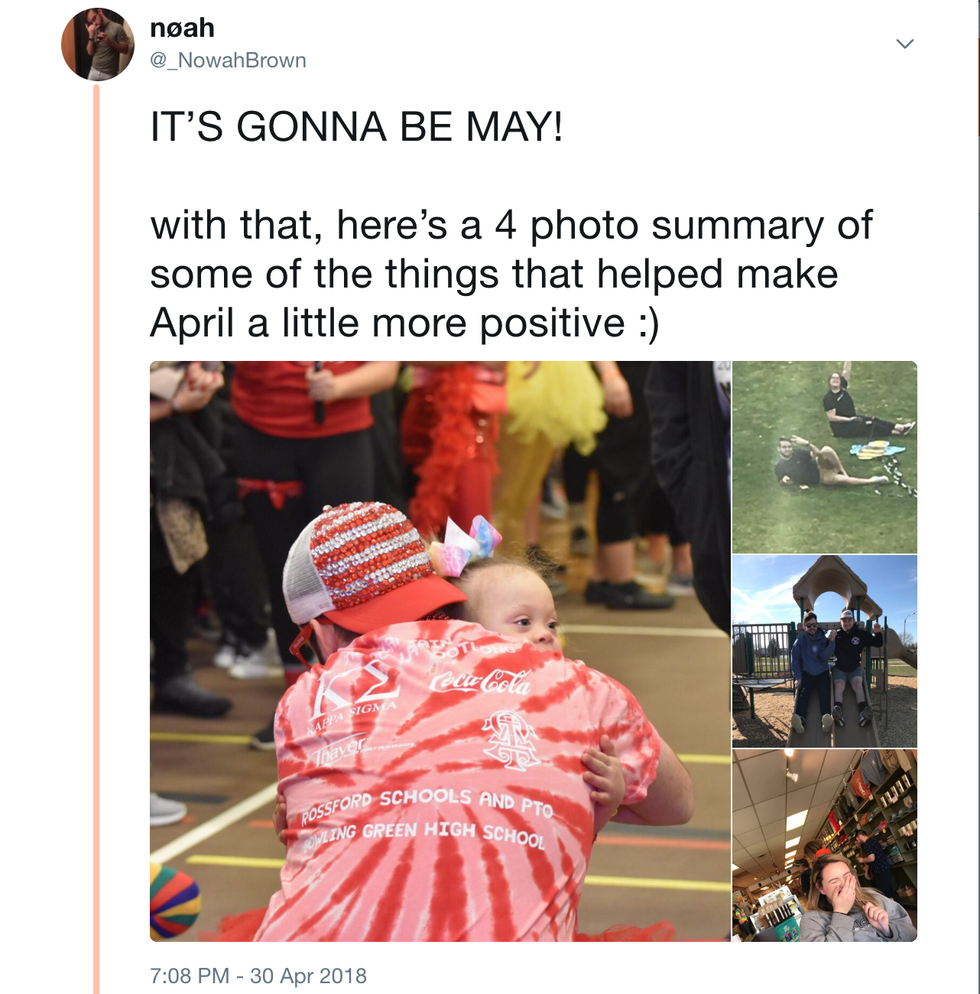Click the 7:08 PM - 30 Apr 2018 timestamp
The width and height of the screenshot is (980, 994).
[x=258, y=974]
